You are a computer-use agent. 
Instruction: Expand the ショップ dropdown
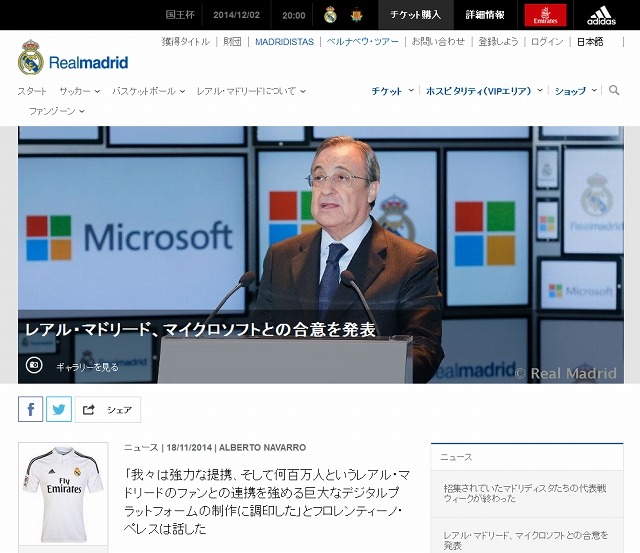pos(576,91)
